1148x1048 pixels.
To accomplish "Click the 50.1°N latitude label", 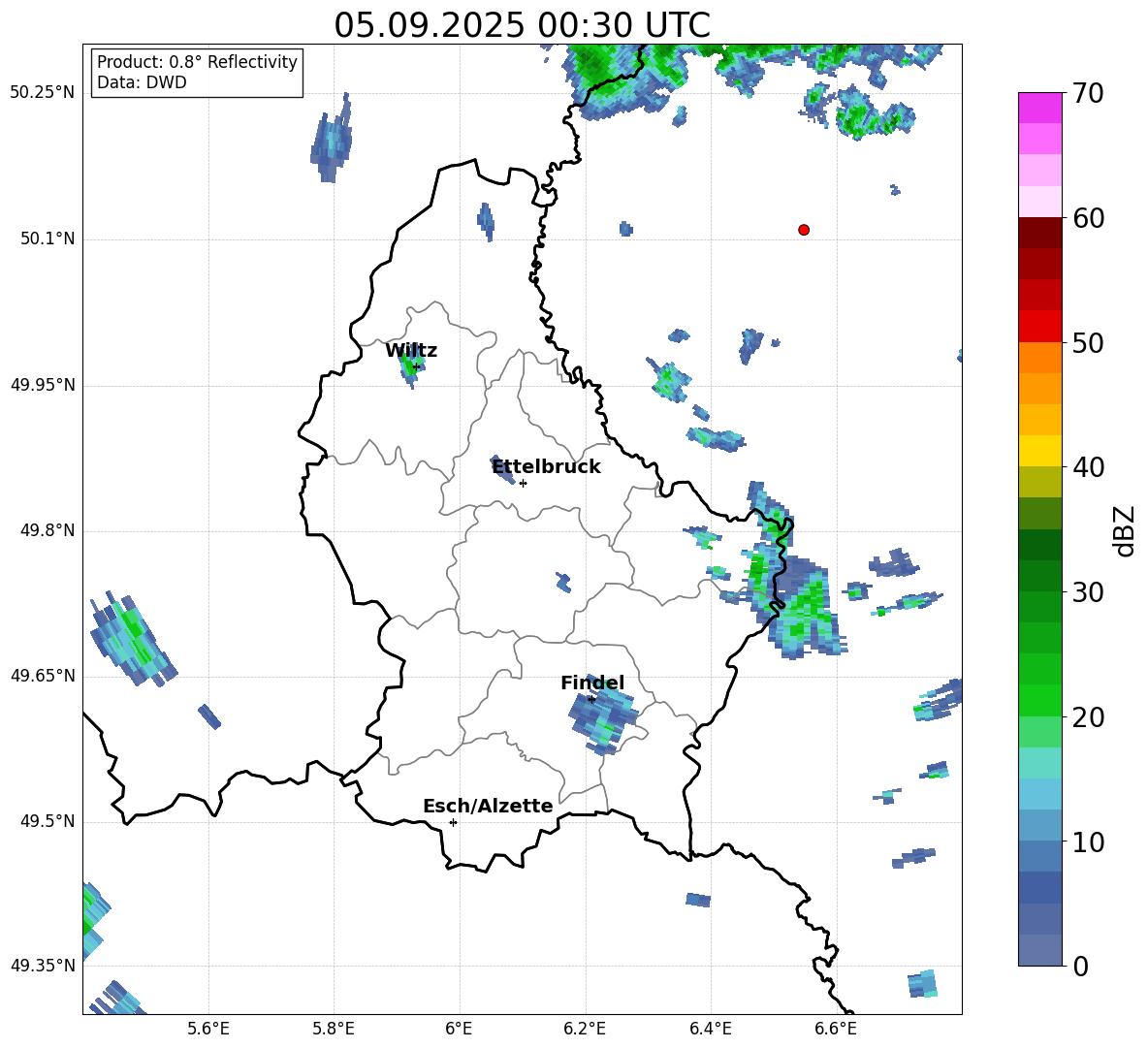I will pyautogui.click(x=48, y=238).
